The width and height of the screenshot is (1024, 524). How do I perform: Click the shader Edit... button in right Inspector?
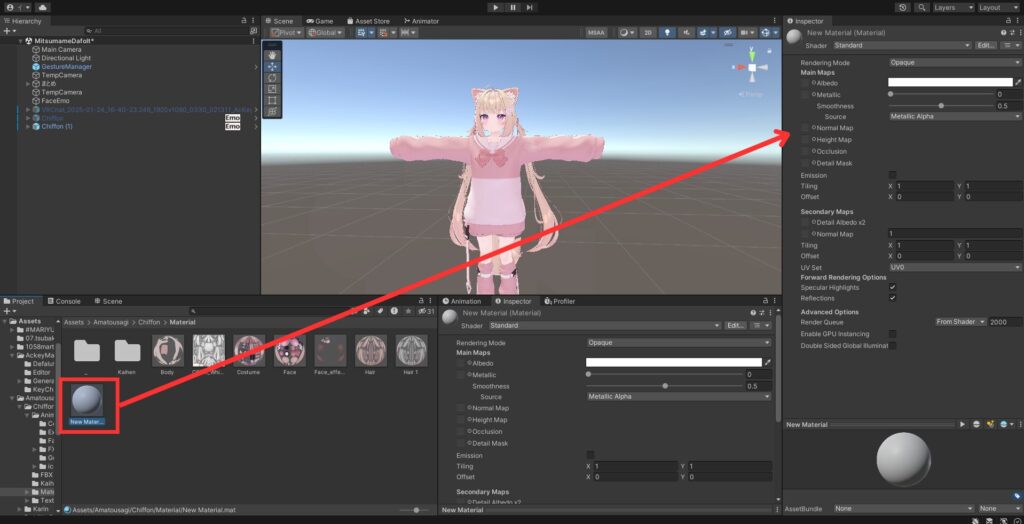(x=985, y=45)
